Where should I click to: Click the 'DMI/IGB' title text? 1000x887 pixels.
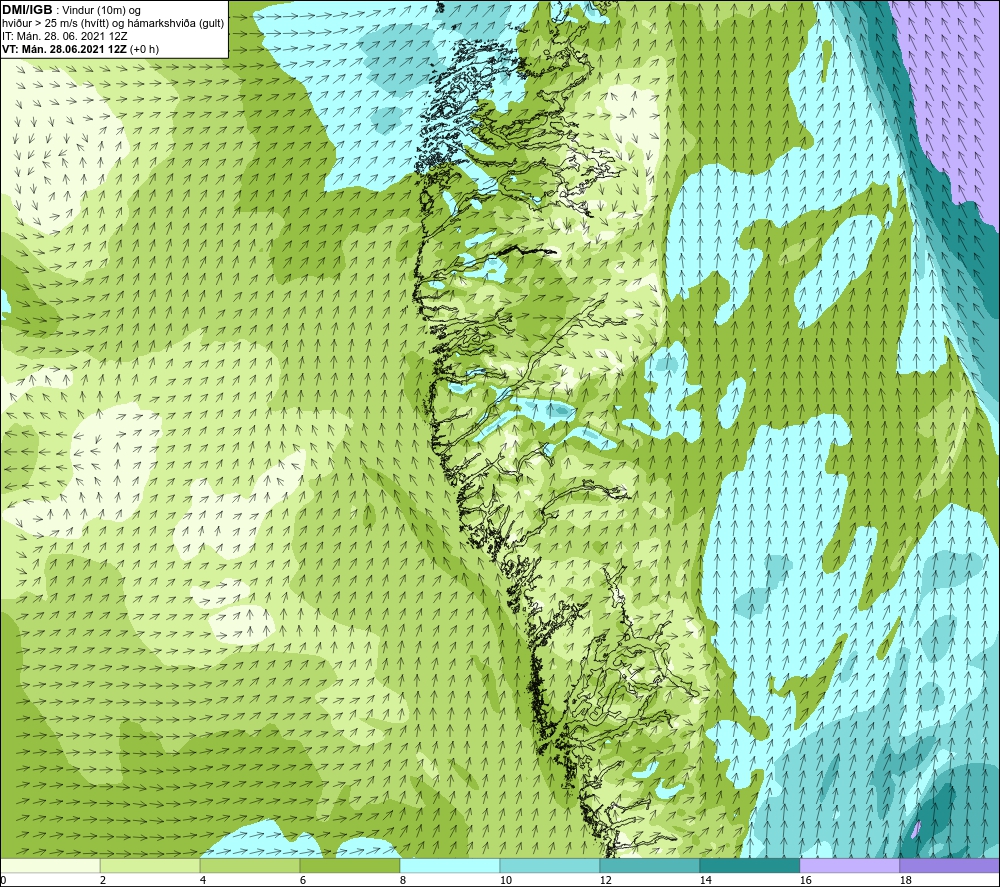(27, 10)
